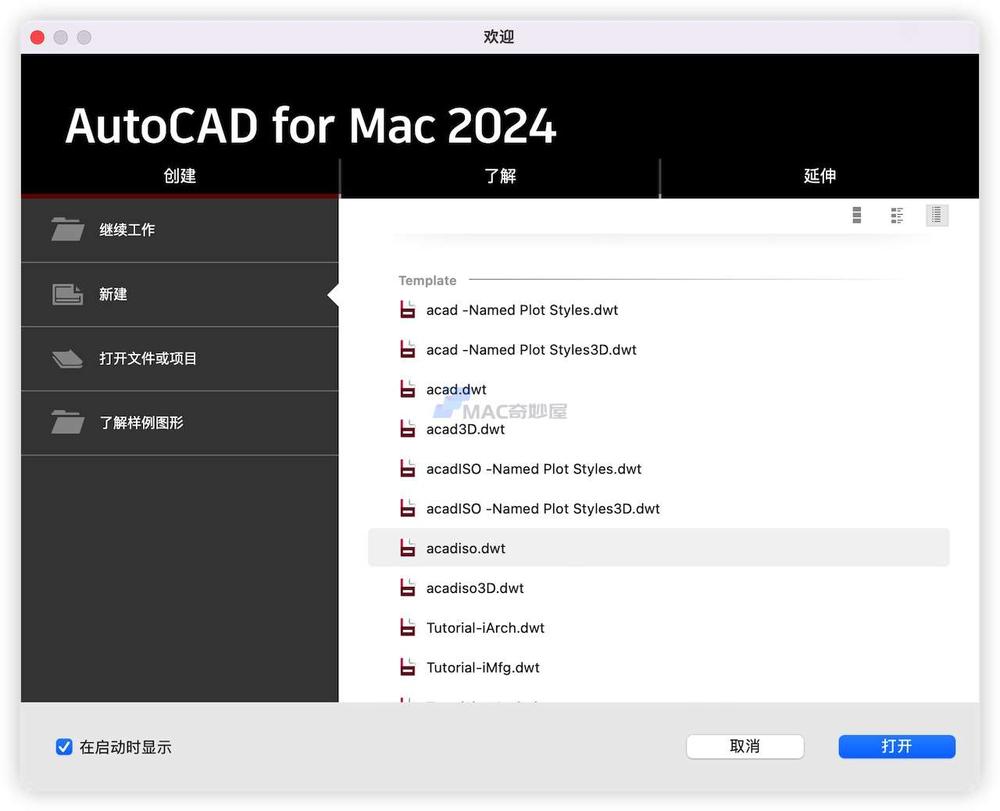Click the file icon of Tutorial-iArch.dwt
The height and width of the screenshot is (811, 1000).
408,627
